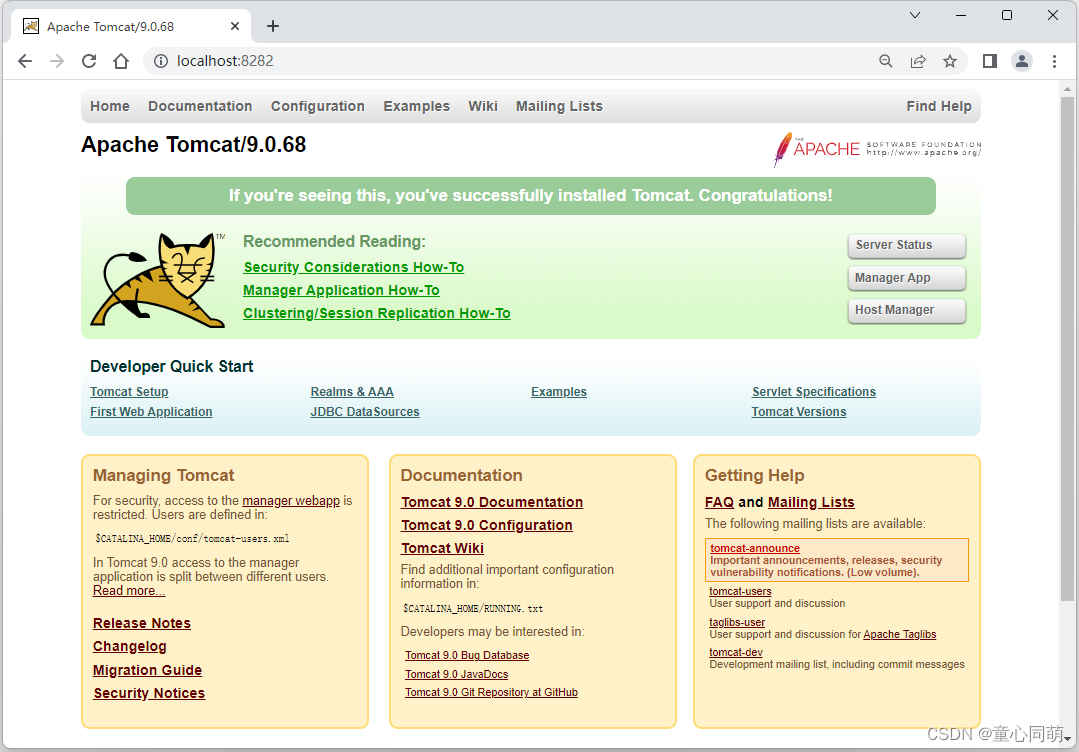Open the share page icon

(918, 61)
